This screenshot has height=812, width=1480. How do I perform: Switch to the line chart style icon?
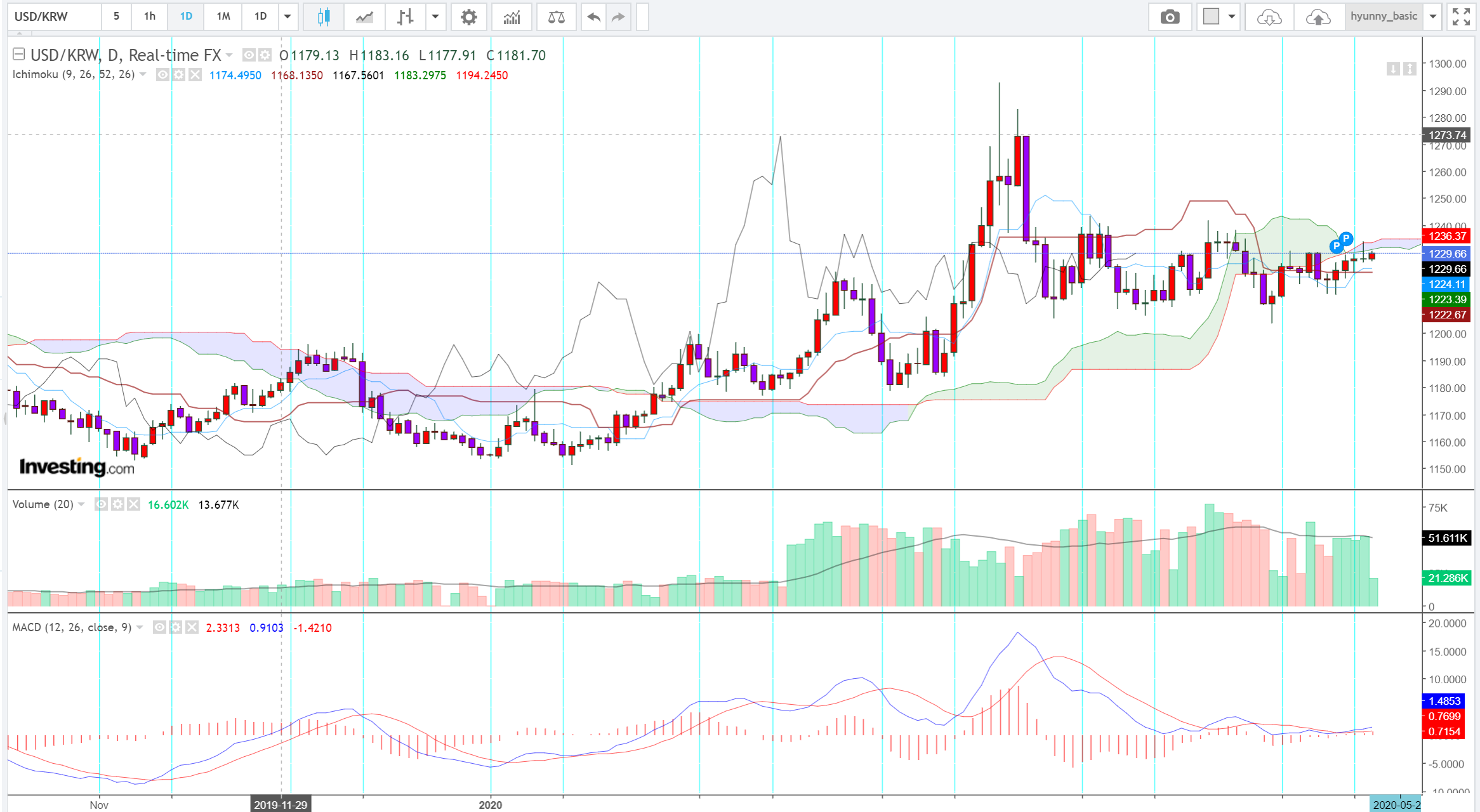coord(364,17)
